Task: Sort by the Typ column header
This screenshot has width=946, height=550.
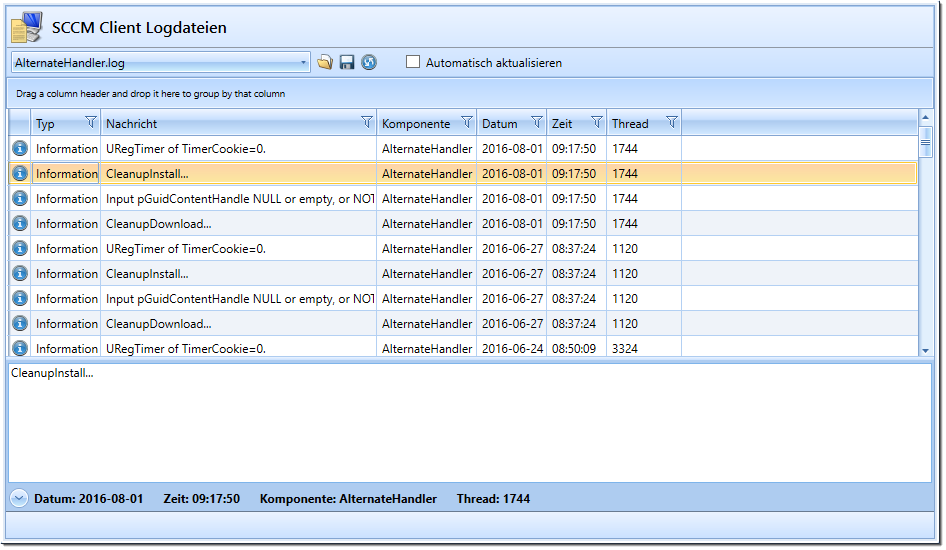Action: point(45,124)
